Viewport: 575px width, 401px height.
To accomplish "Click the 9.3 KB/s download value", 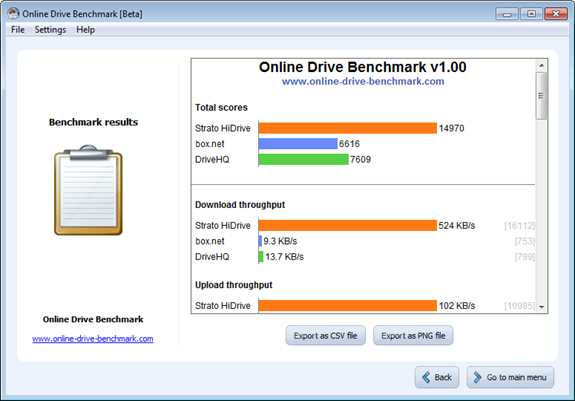I will (x=280, y=241).
